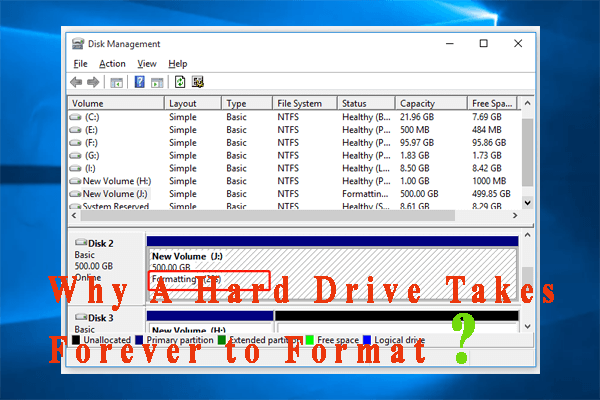The width and height of the screenshot is (600, 400).
Task: Click the 499.85 GB free space cell
Action: [x=491, y=194]
